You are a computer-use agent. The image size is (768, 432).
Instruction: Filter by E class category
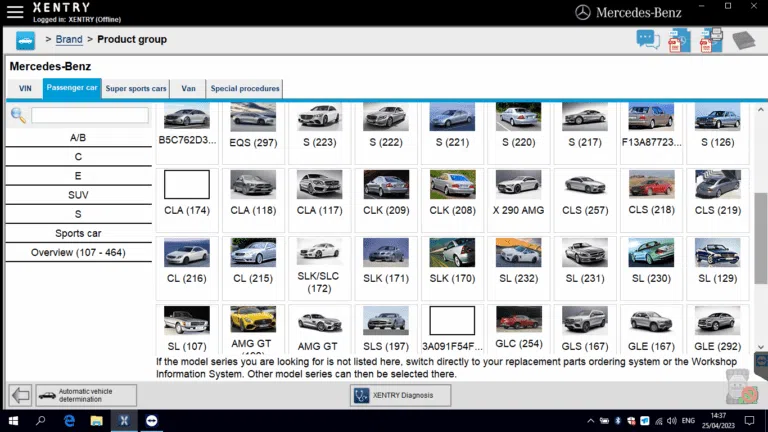point(78,176)
